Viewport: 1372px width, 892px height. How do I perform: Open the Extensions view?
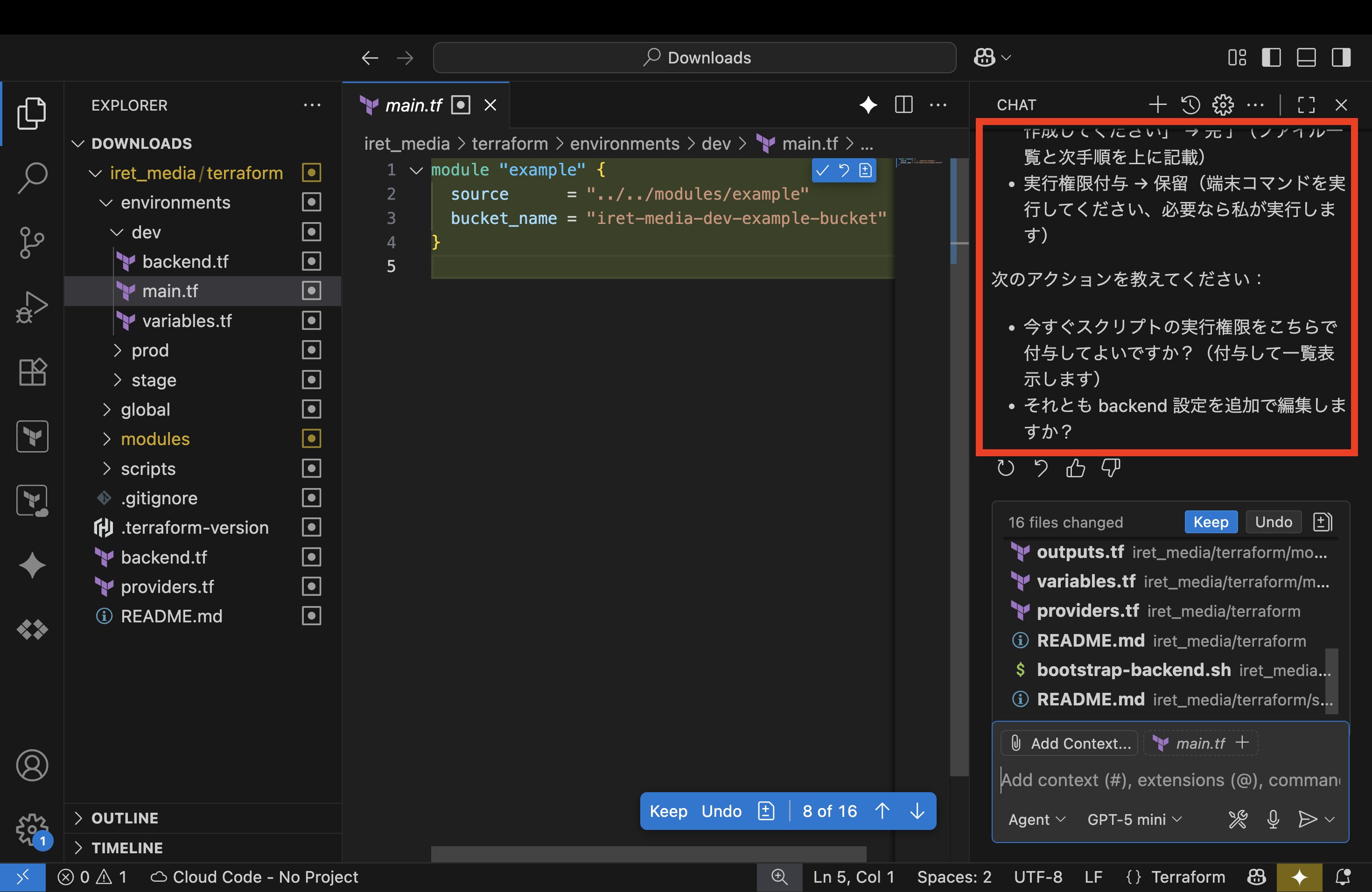[x=32, y=371]
